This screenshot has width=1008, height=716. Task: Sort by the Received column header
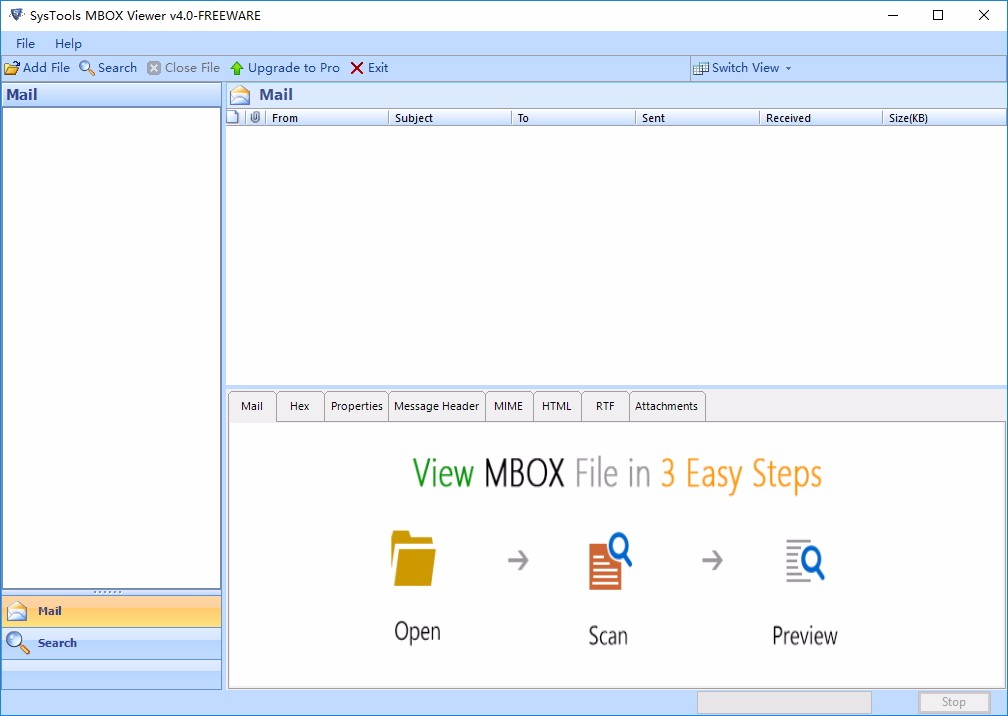click(x=821, y=118)
